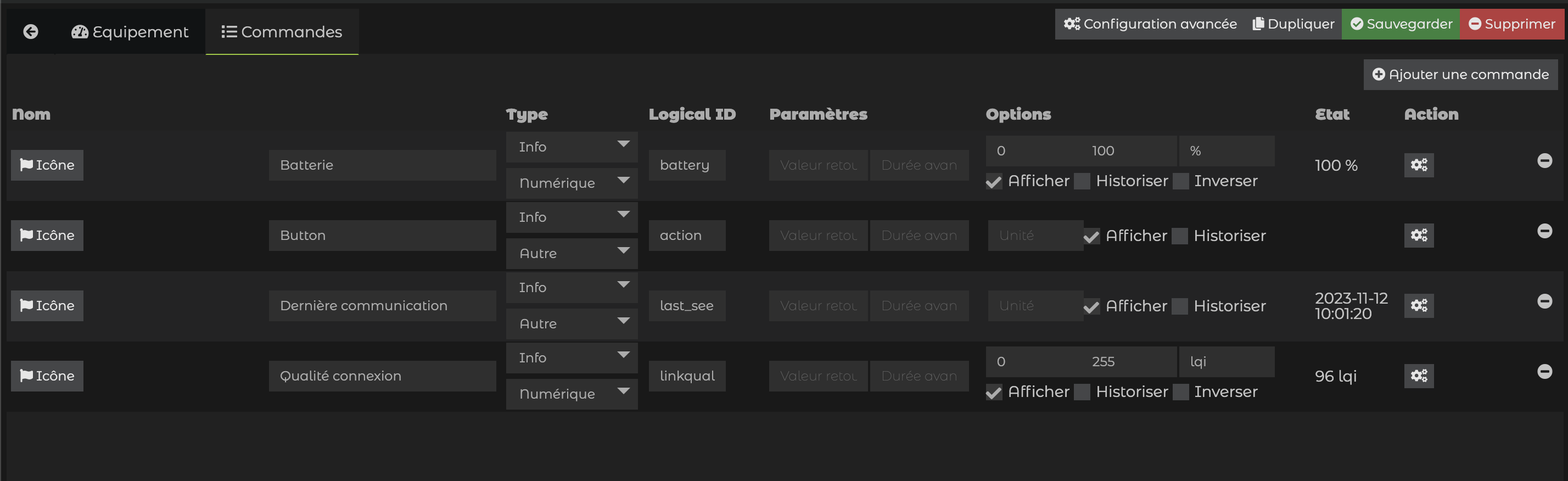Select the Commandes tab
Viewport: 1568px width, 481px height.
[281, 32]
